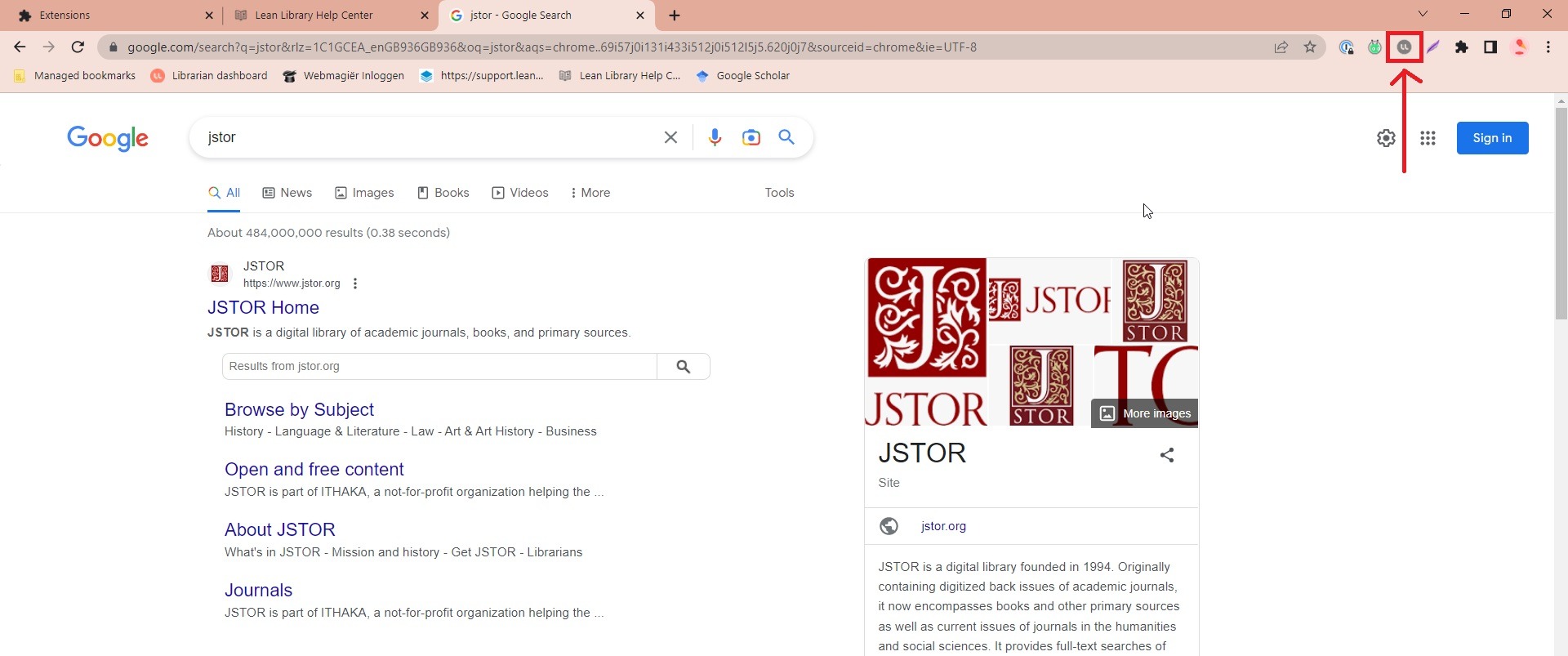1568x656 pixels.
Task: Switch to the Images results tab
Action: pos(364,193)
